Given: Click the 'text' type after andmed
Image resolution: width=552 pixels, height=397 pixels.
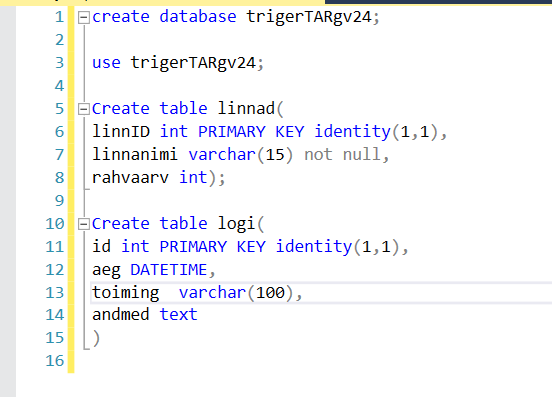Looking at the screenshot, I should point(178,314).
